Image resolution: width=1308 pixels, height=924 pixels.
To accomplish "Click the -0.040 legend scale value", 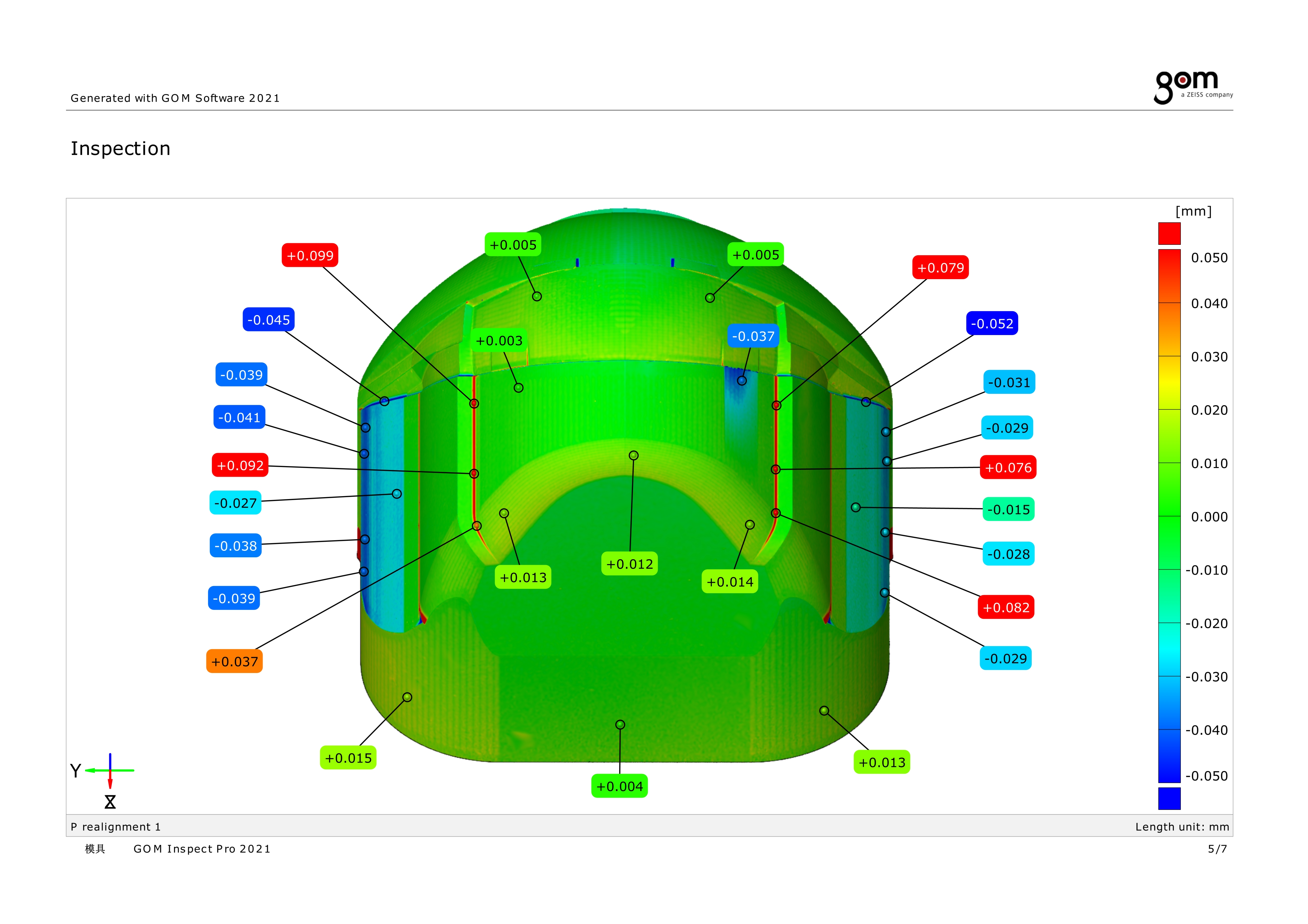I will 1207,730.
